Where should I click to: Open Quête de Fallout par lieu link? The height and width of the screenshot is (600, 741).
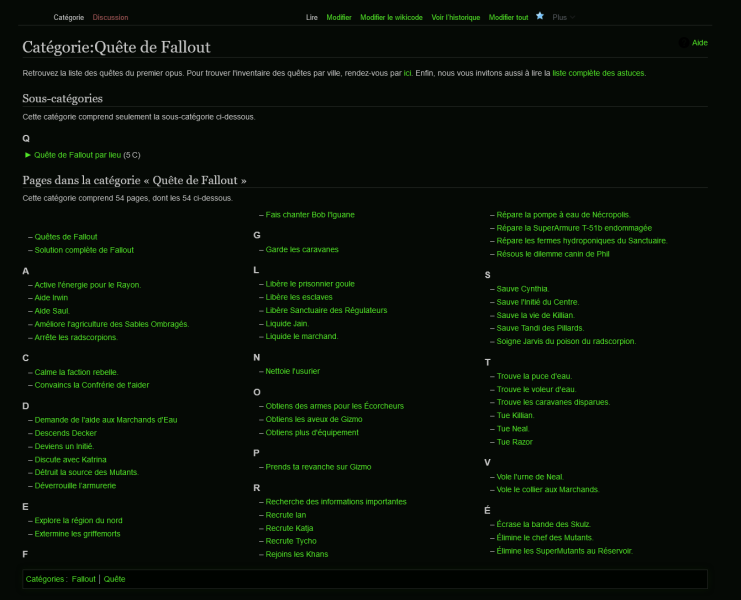click(x=78, y=155)
